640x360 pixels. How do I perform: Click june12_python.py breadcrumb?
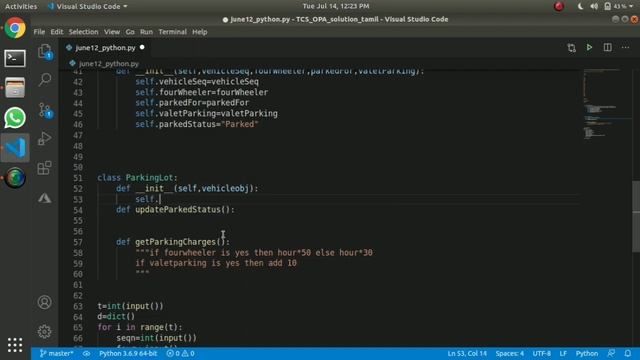[109, 64]
